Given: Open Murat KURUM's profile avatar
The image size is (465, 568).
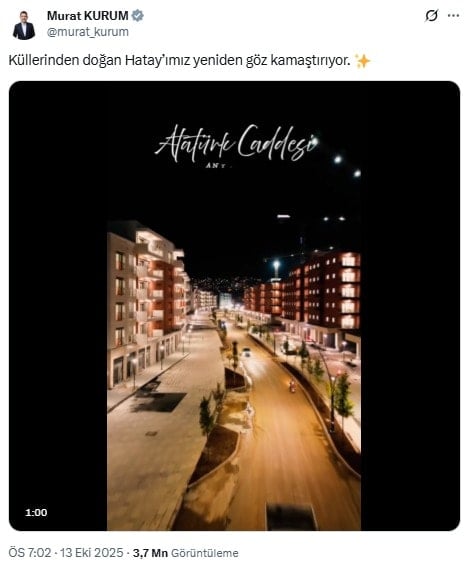Looking at the screenshot, I should [x=24, y=25].
